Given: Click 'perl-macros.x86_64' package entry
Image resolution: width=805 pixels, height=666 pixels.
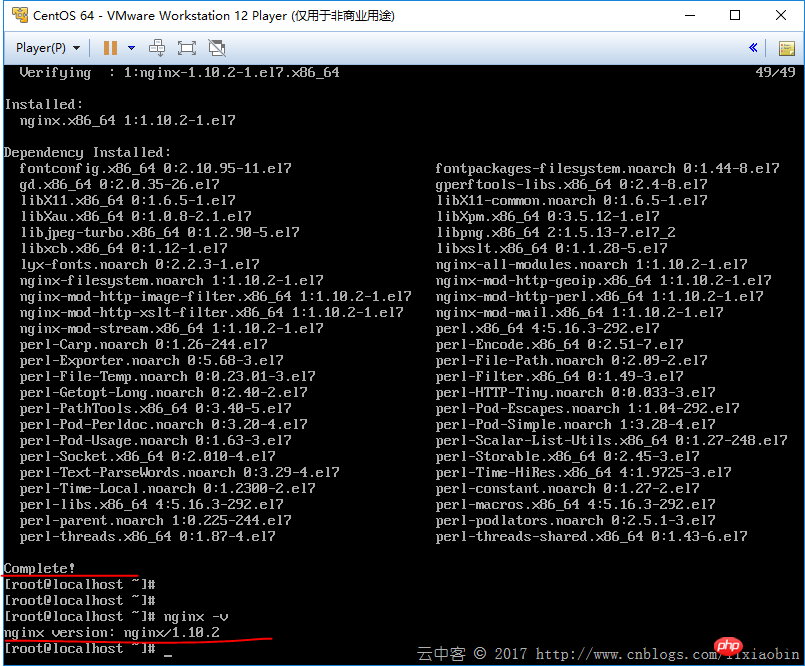Looking at the screenshot, I should (x=576, y=504).
